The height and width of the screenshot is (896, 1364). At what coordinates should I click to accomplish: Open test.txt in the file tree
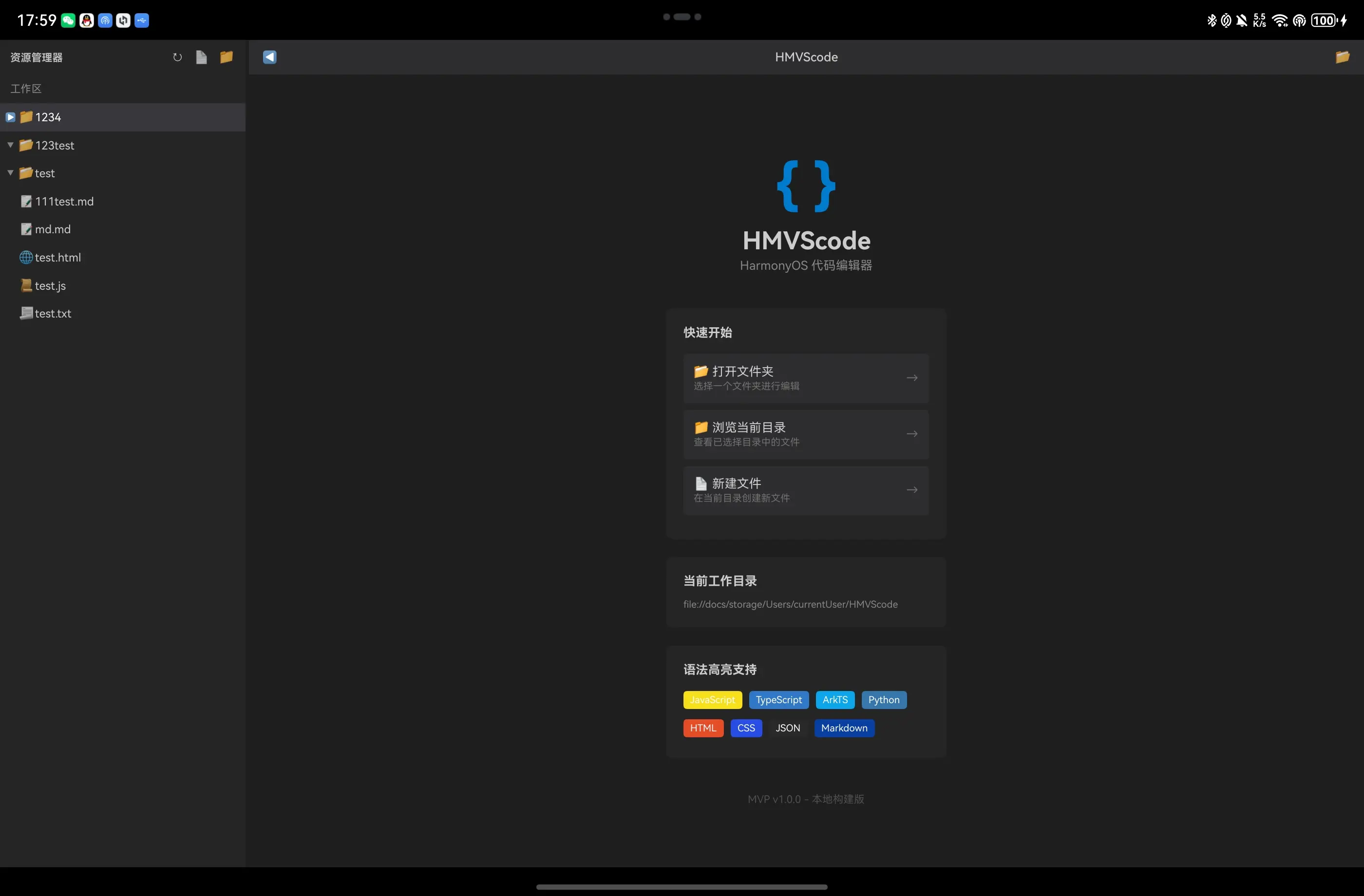(x=53, y=314)
